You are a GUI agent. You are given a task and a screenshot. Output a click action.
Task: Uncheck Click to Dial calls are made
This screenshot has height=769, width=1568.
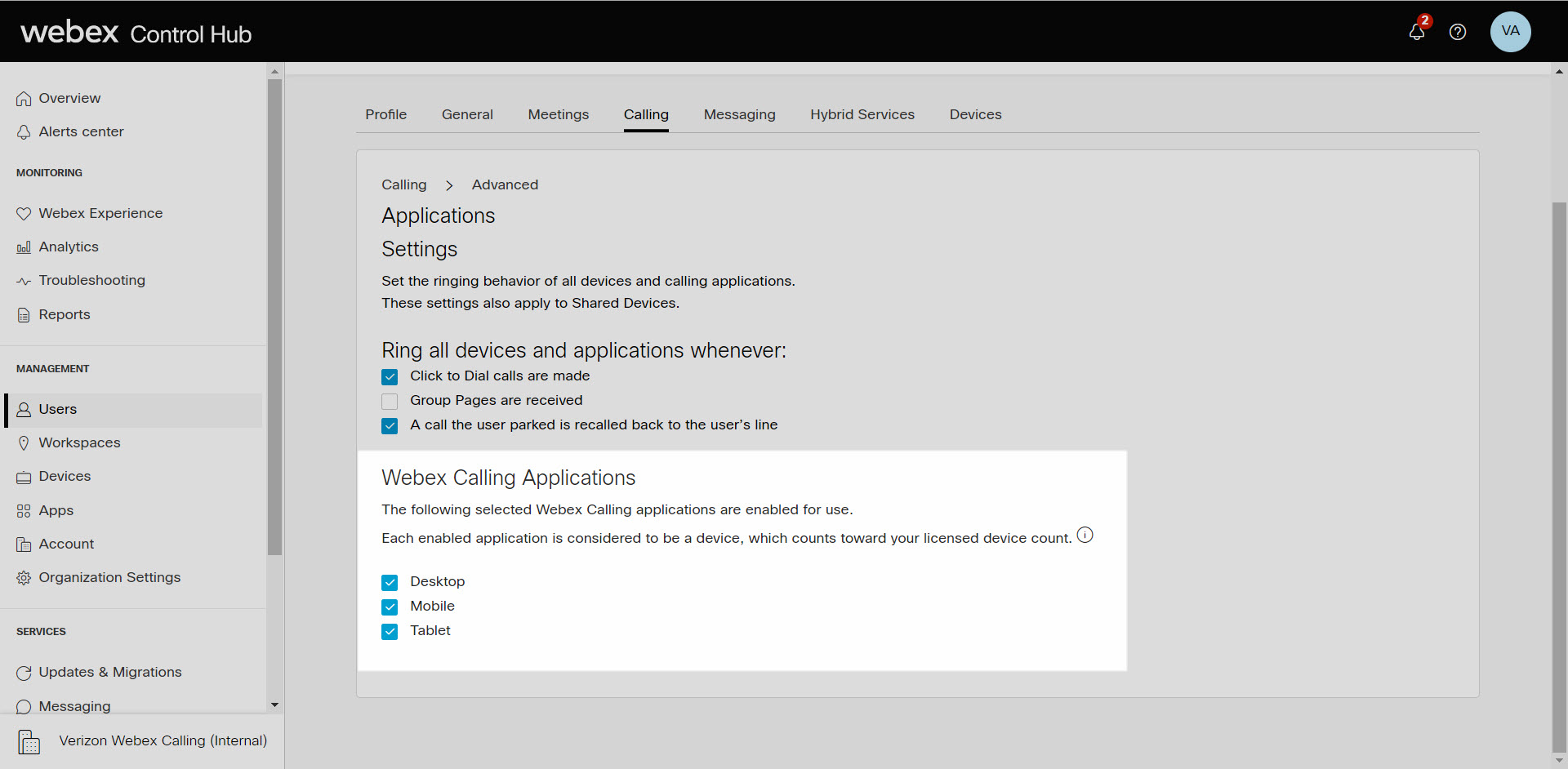[390, 376]
